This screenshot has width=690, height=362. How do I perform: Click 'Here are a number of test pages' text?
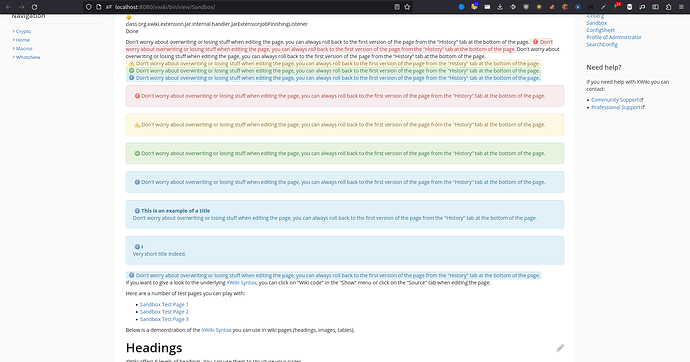point(185,293)
